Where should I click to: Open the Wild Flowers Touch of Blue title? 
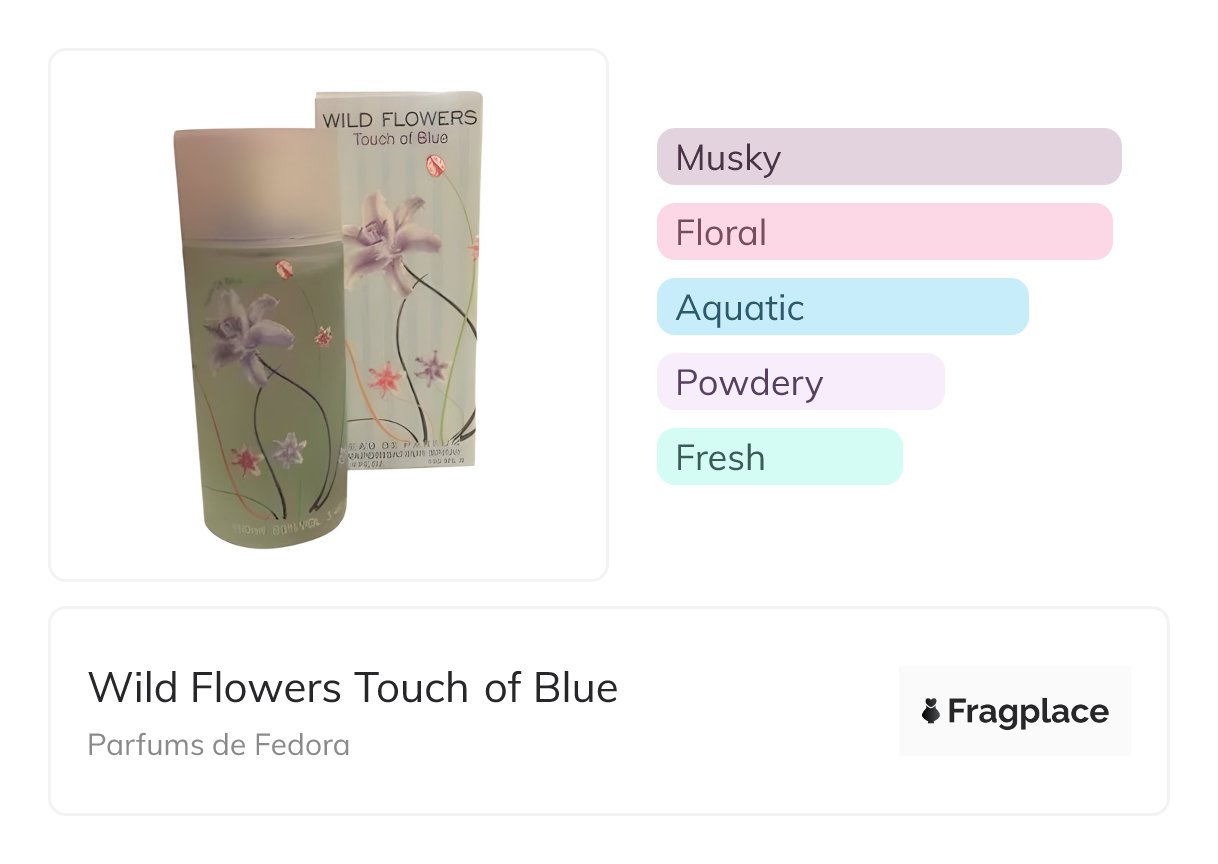point(353,688)
